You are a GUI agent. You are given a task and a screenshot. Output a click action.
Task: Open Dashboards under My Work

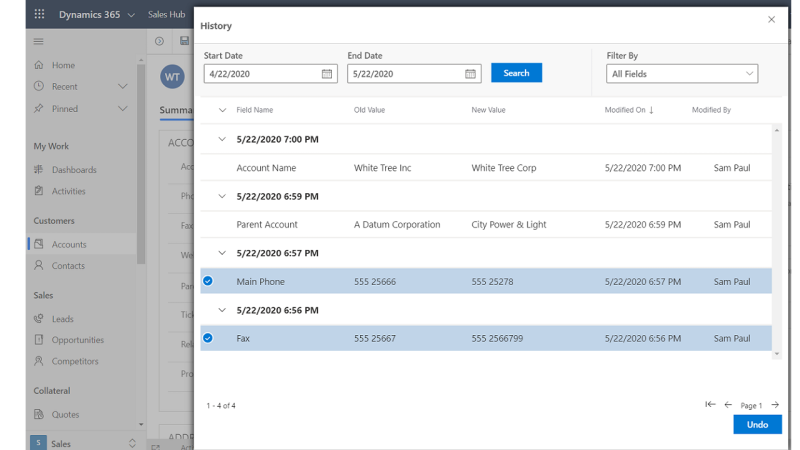click(74, 170)
